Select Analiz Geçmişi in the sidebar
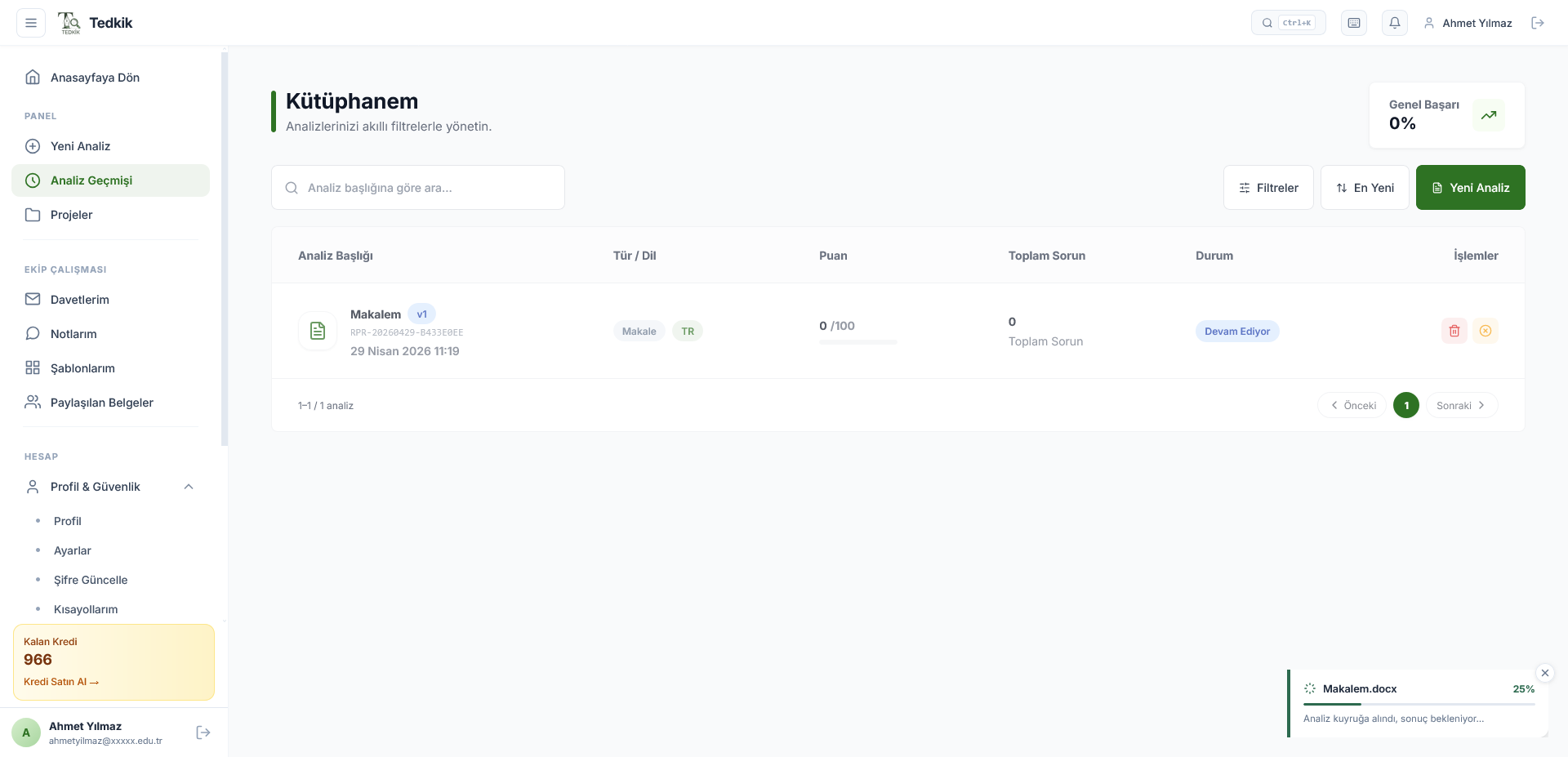Image resolution: width=1568 pixels, height=757 pixels. 110,180
